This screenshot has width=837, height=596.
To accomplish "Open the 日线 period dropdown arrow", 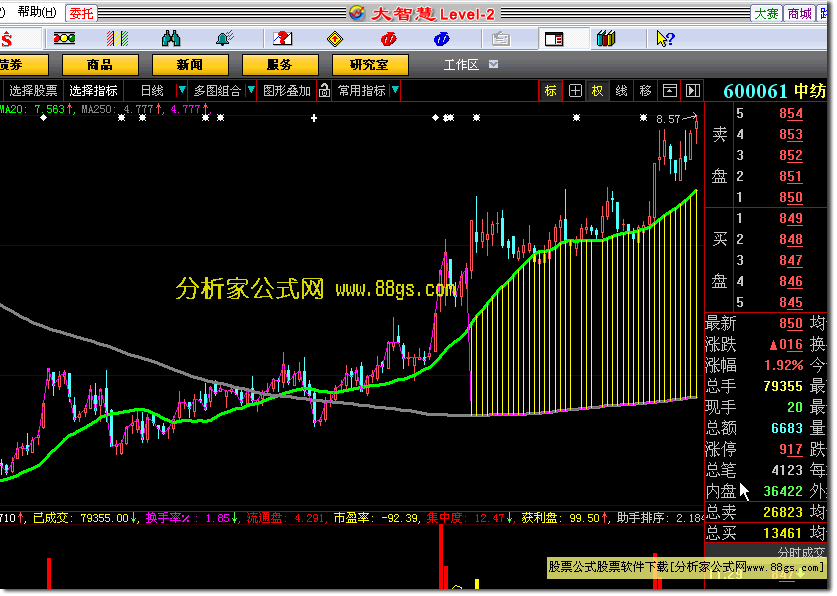I will pos(182,90).
